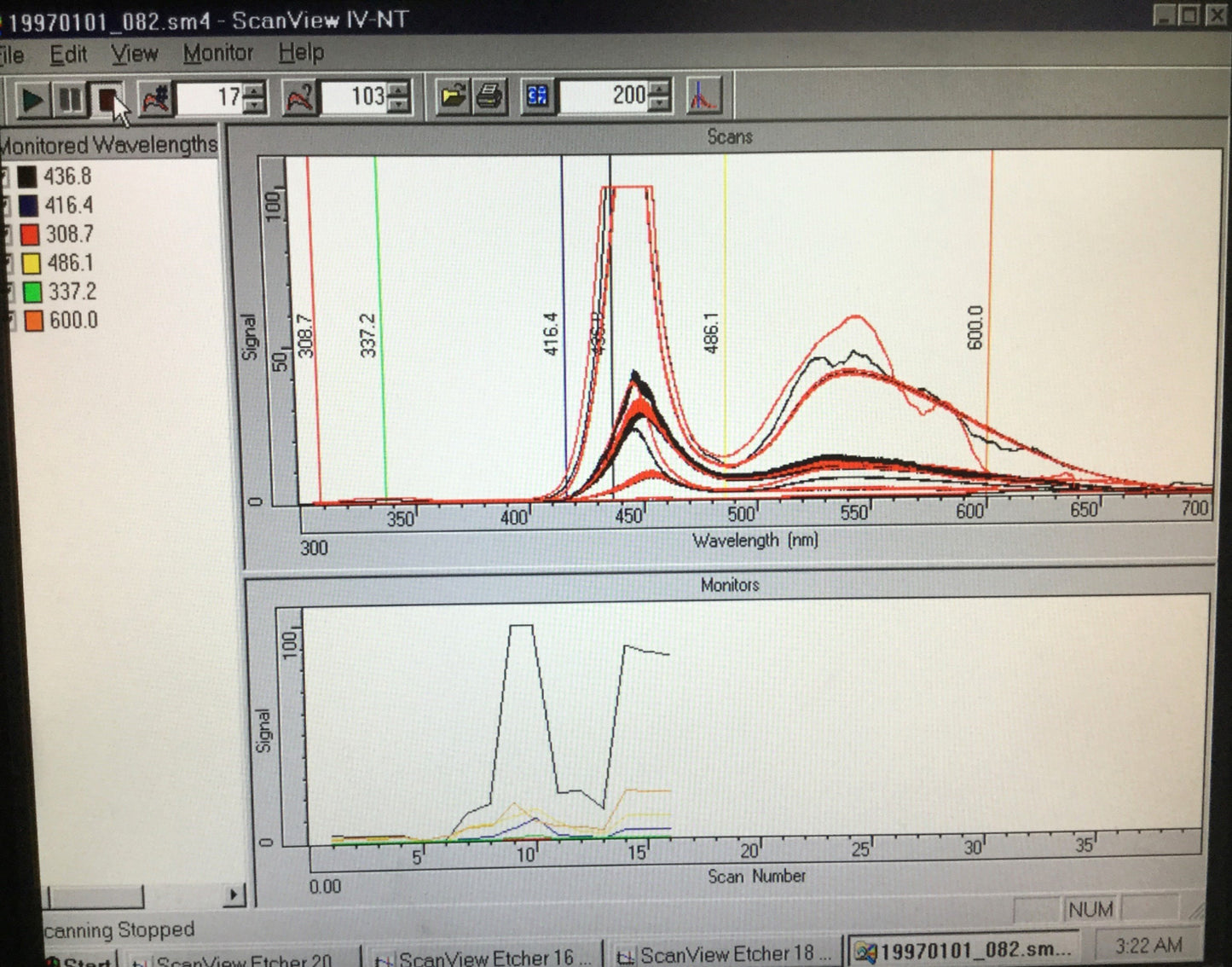
Task: Click the dark blue swatch for 416.4
Action: pyautogui.click(x=28, y=206)
